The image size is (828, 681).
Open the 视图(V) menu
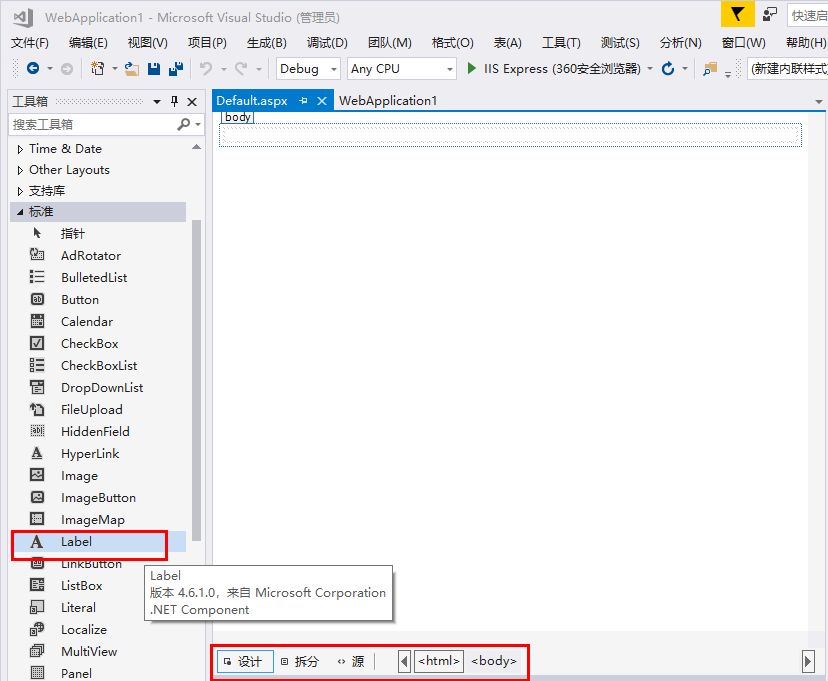[147, 43]
